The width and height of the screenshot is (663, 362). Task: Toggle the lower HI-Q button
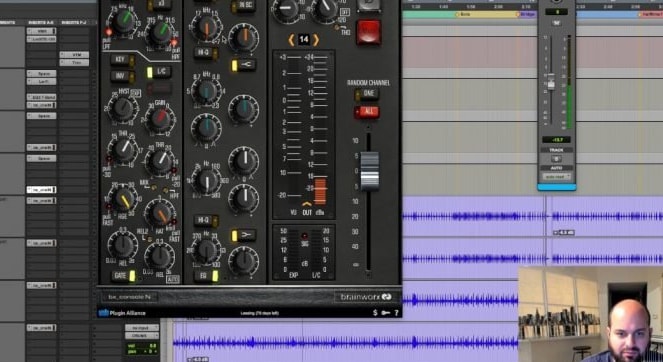coord(206,220)
